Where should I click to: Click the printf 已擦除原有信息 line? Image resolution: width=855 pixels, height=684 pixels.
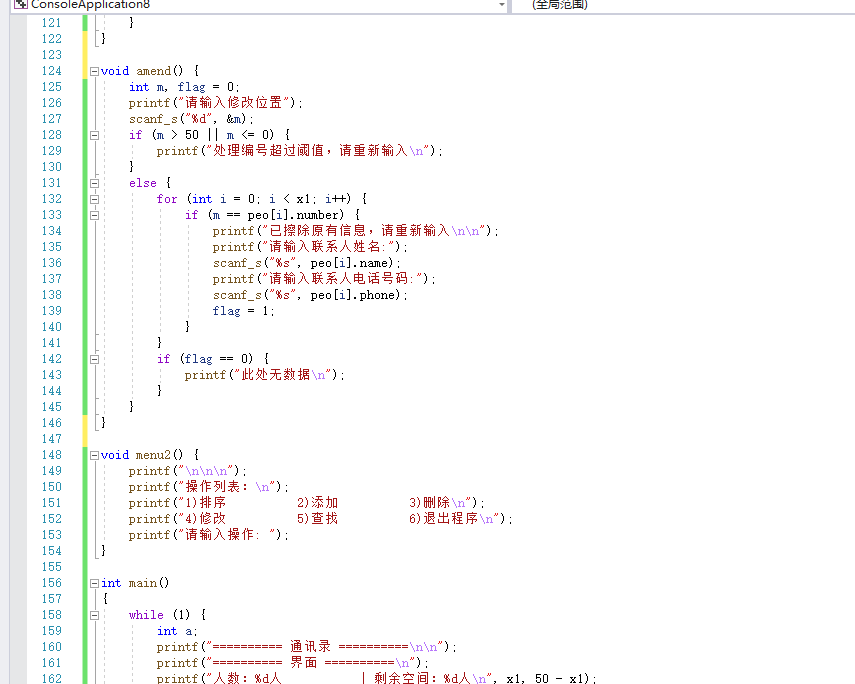pyautogui.click(x=356, y=231)
